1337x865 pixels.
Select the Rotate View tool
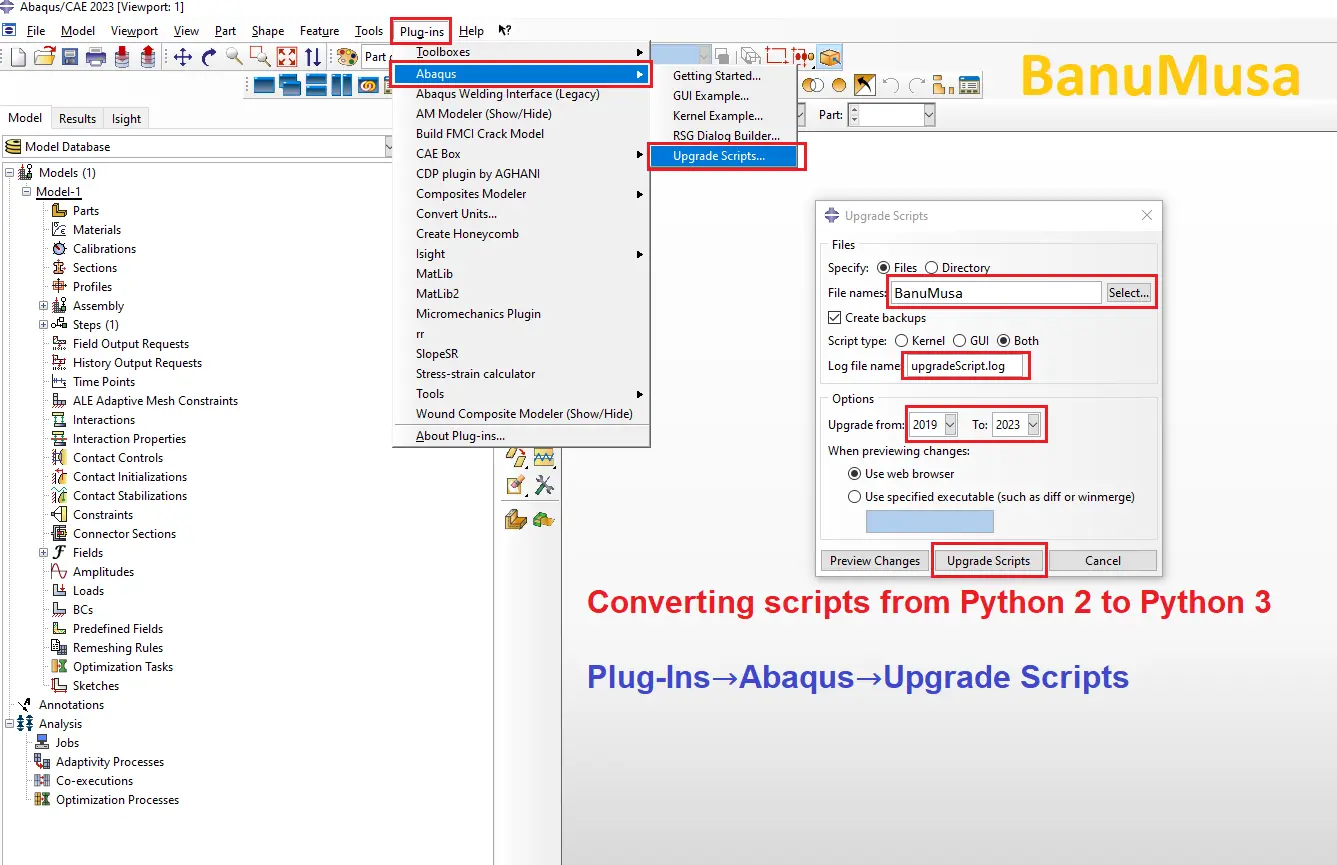(x=209, y=57)
